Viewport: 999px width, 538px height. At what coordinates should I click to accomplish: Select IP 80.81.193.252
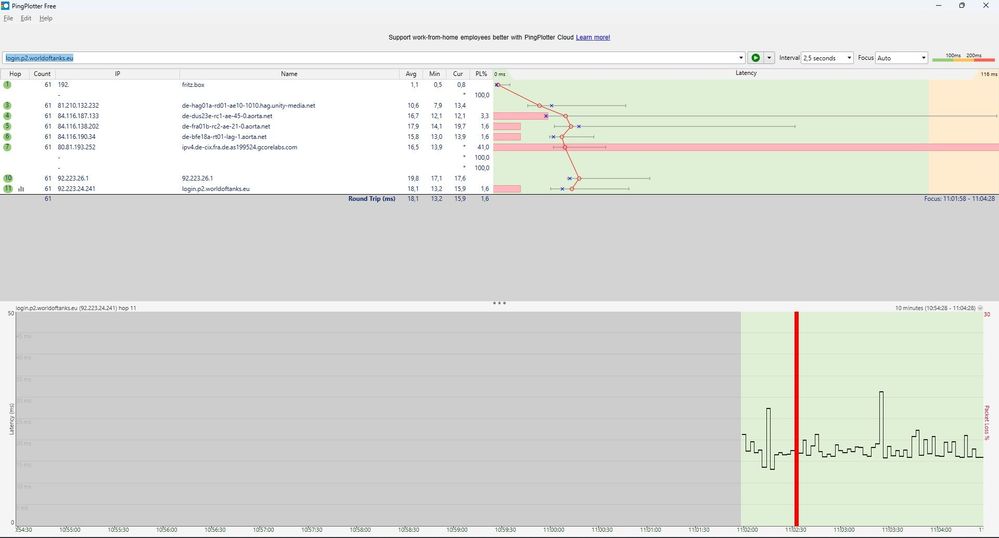[76, 147]
